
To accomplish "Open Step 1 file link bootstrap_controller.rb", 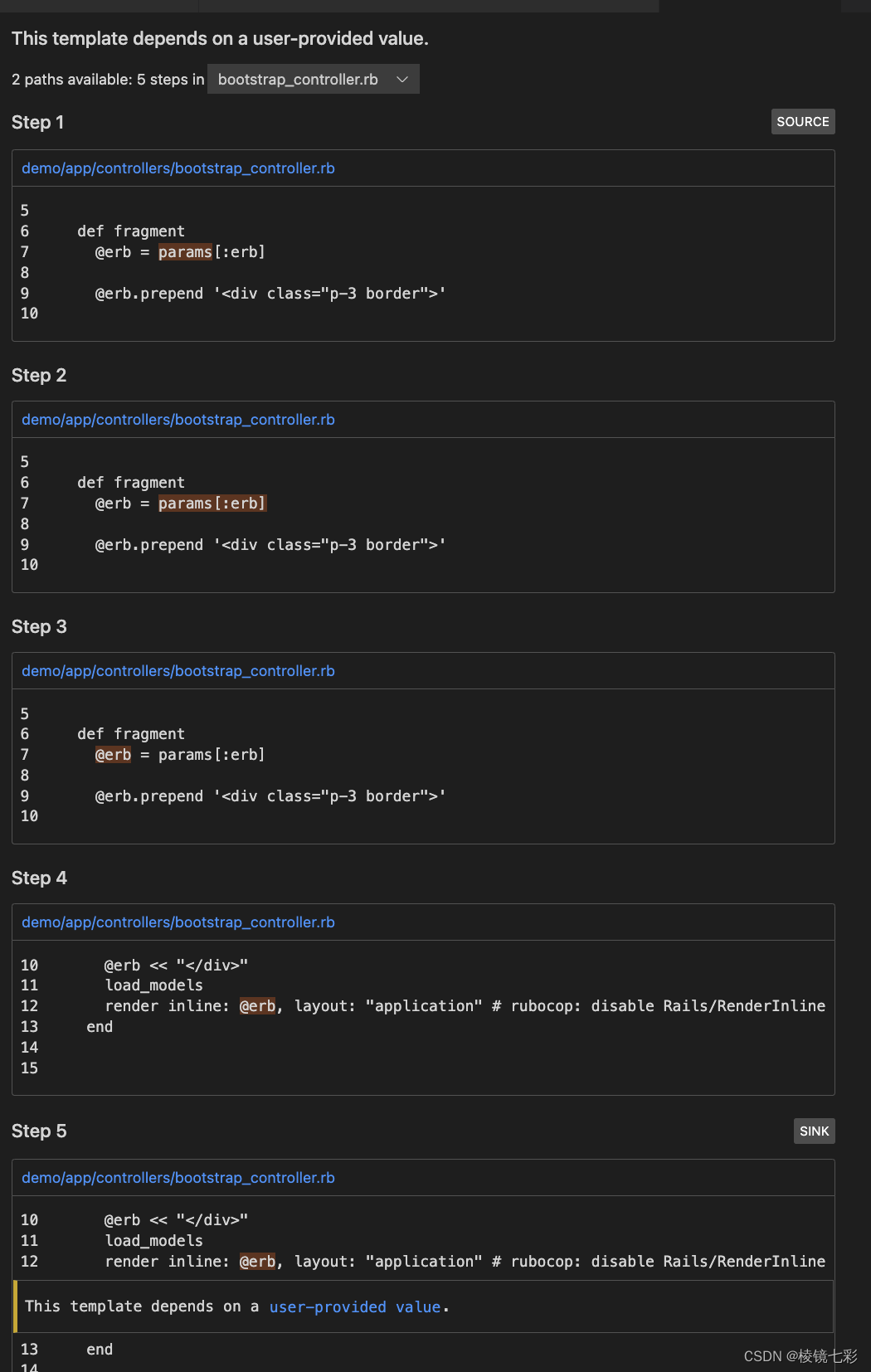I will tap(178, 168).
